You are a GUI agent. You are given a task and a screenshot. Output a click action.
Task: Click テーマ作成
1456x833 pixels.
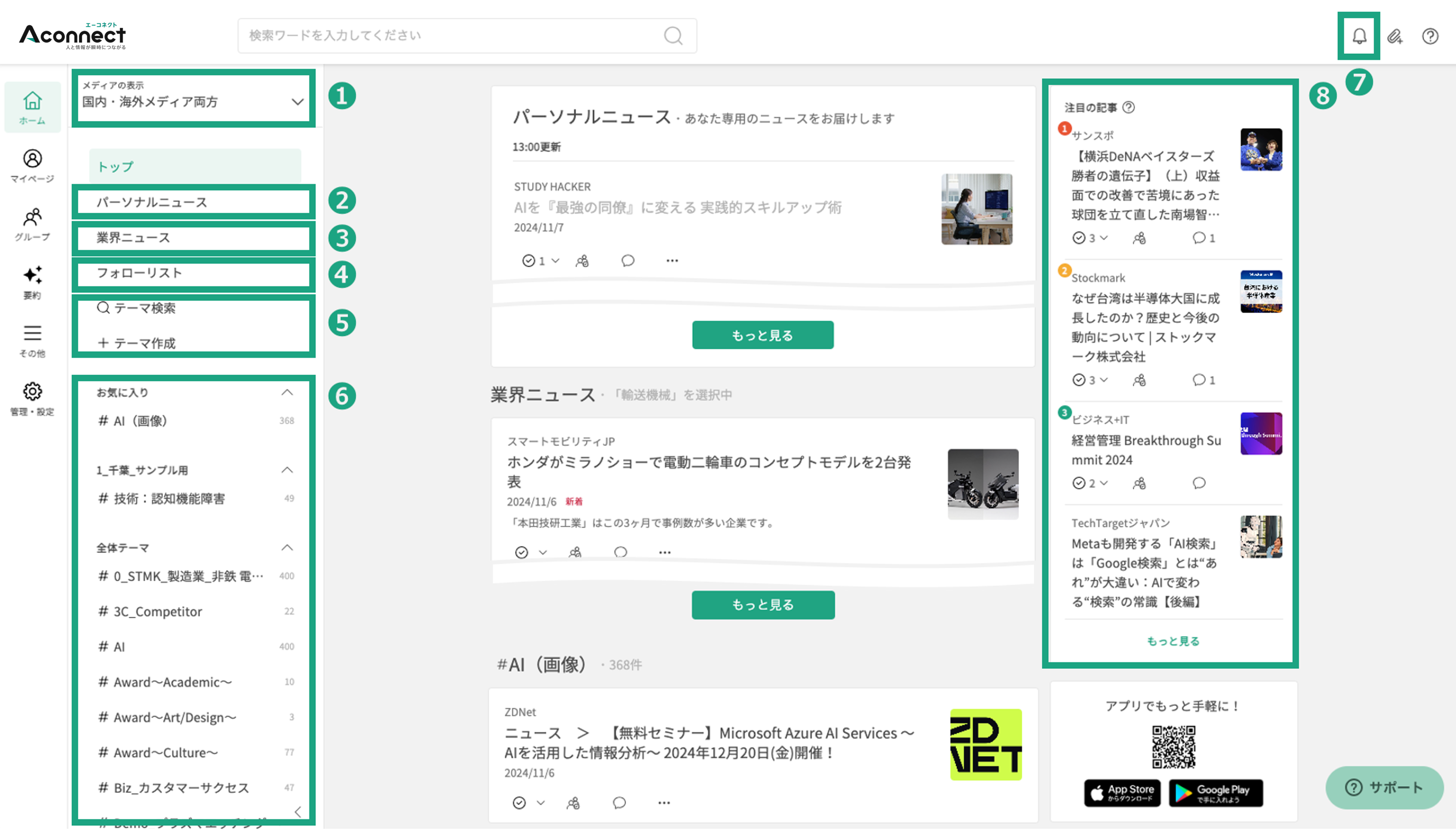coord(136,343)
